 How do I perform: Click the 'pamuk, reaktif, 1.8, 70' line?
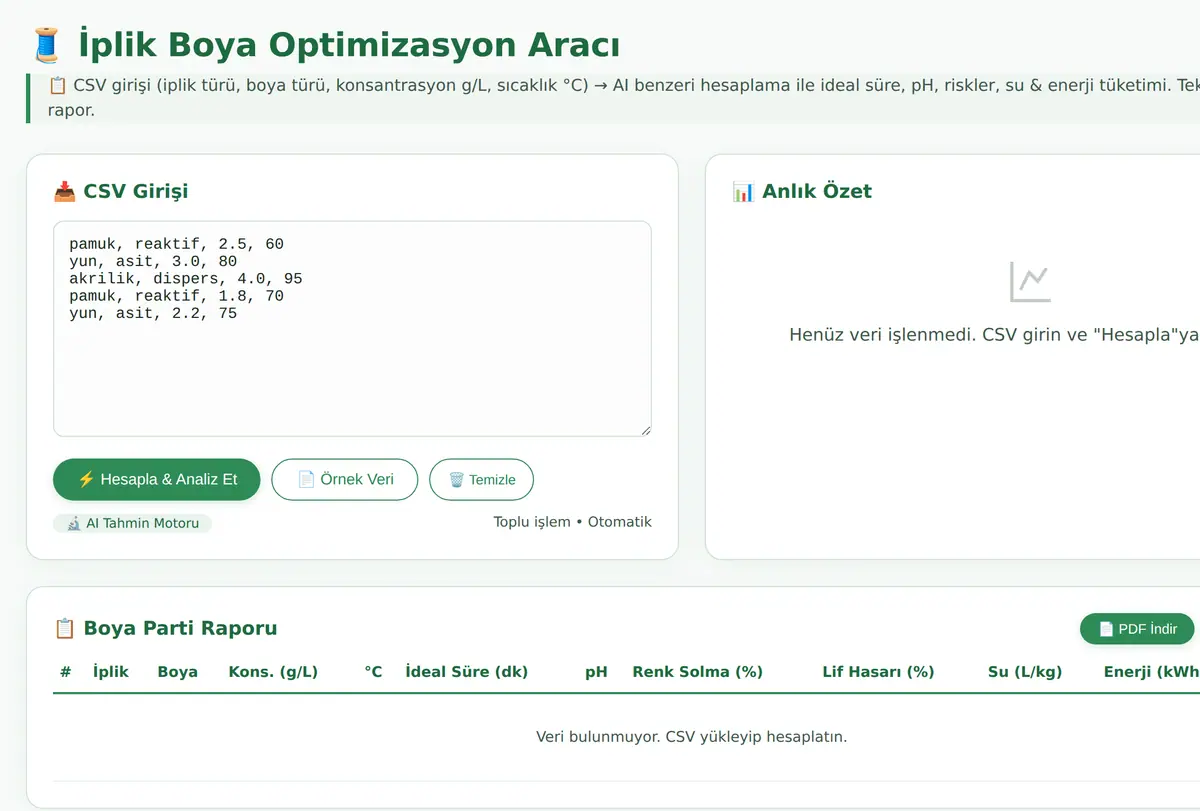point(176,296)
